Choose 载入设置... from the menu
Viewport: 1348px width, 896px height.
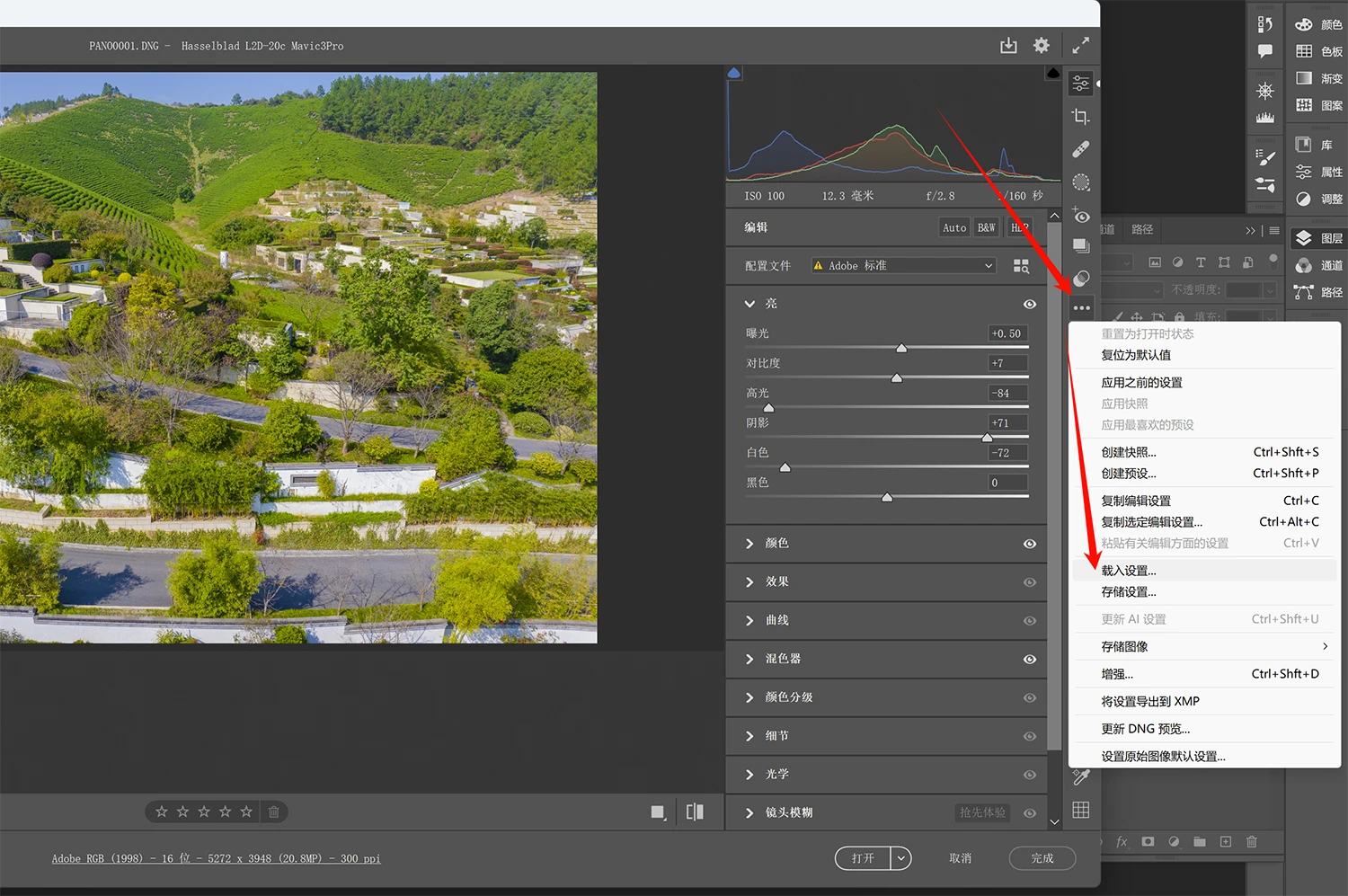pyautogui.click(x=1129, y=571)
